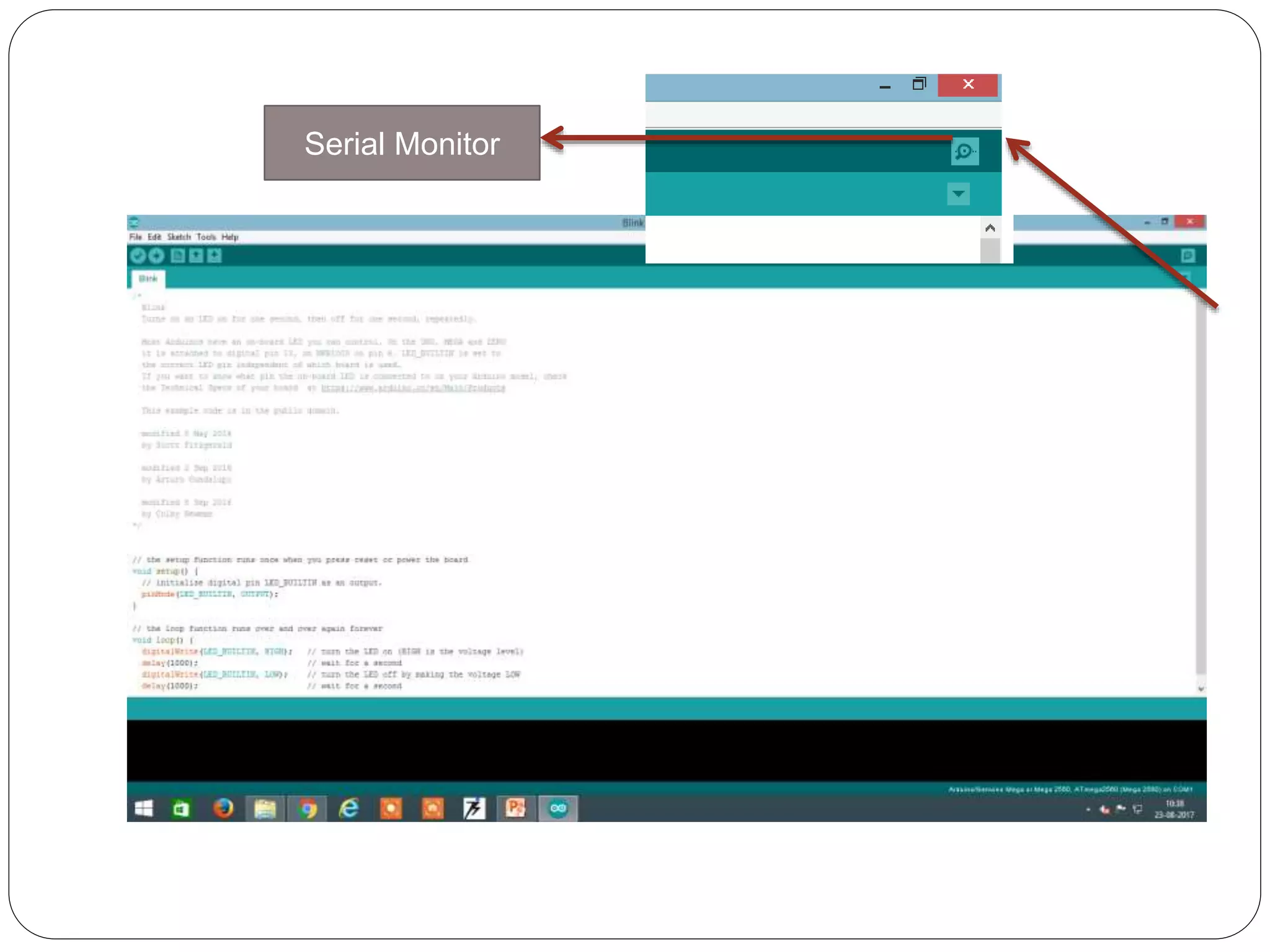This screenshot has height=952, width=1270.
Task: Launch Firefox from the taskbar
Action: (x=223, y=808)
